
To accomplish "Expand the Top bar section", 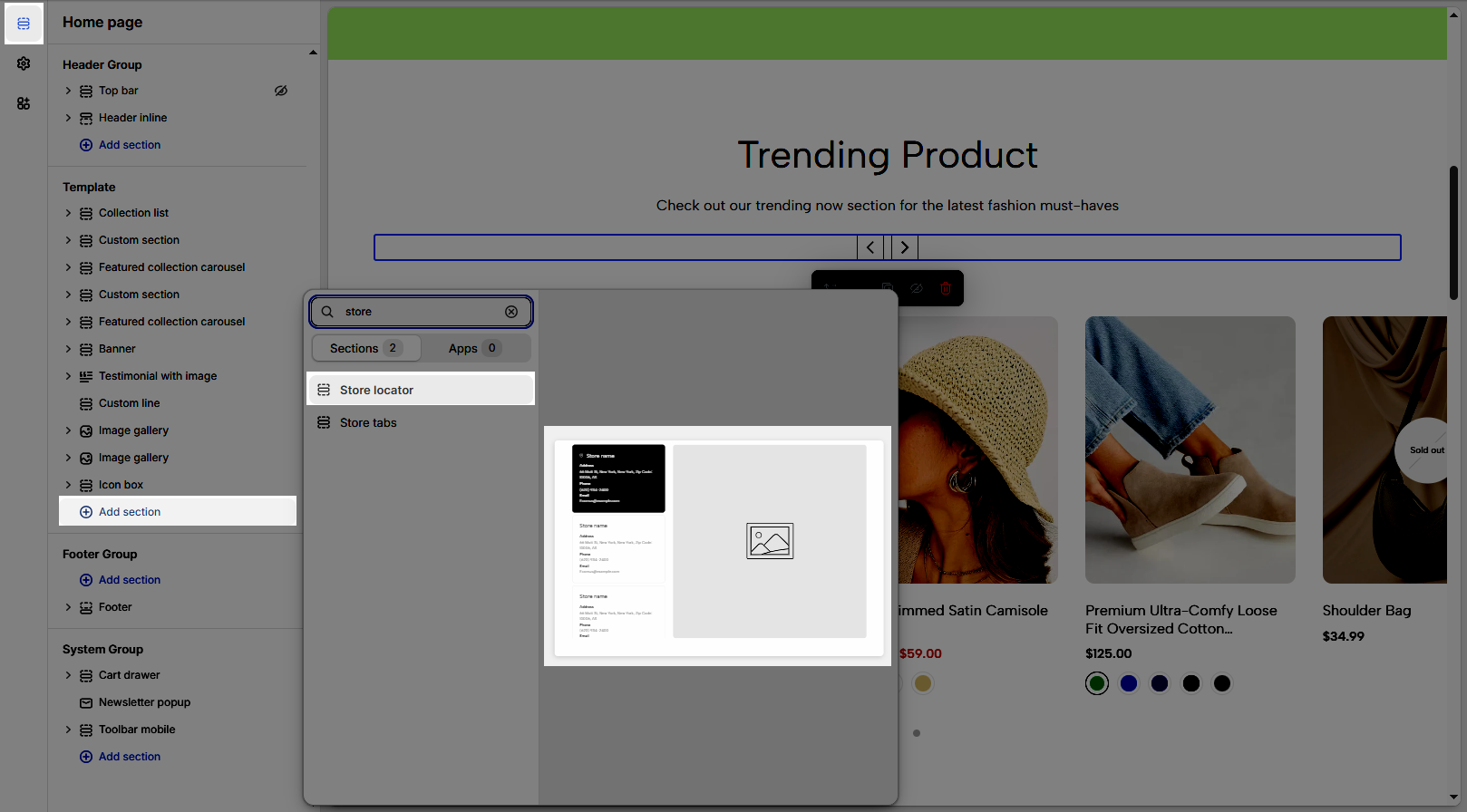I will [x=68, y=91].
